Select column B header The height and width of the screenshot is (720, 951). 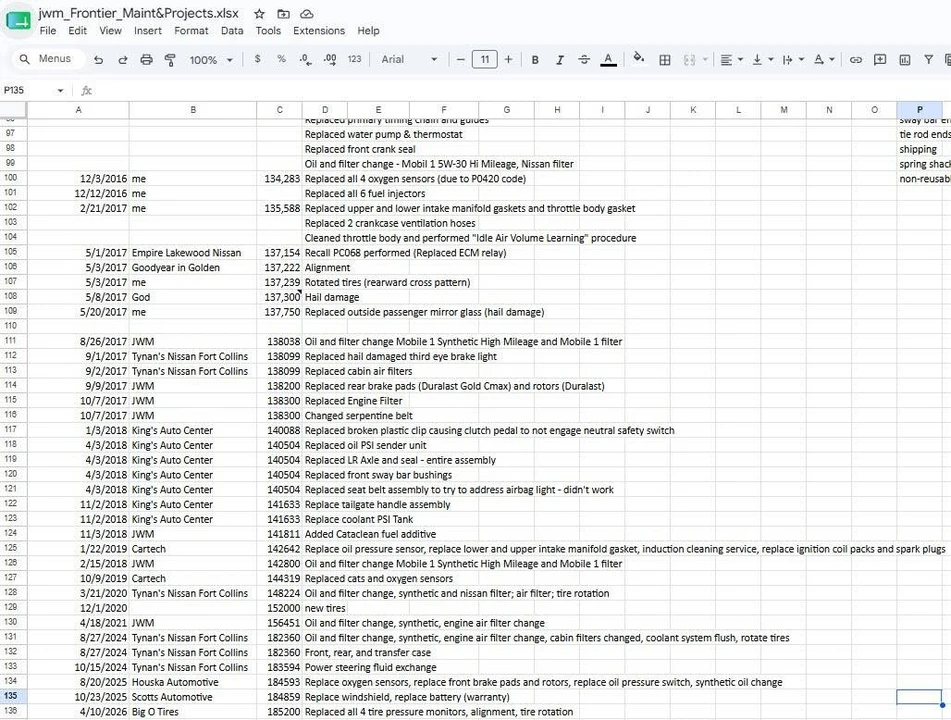pos(193,110)
